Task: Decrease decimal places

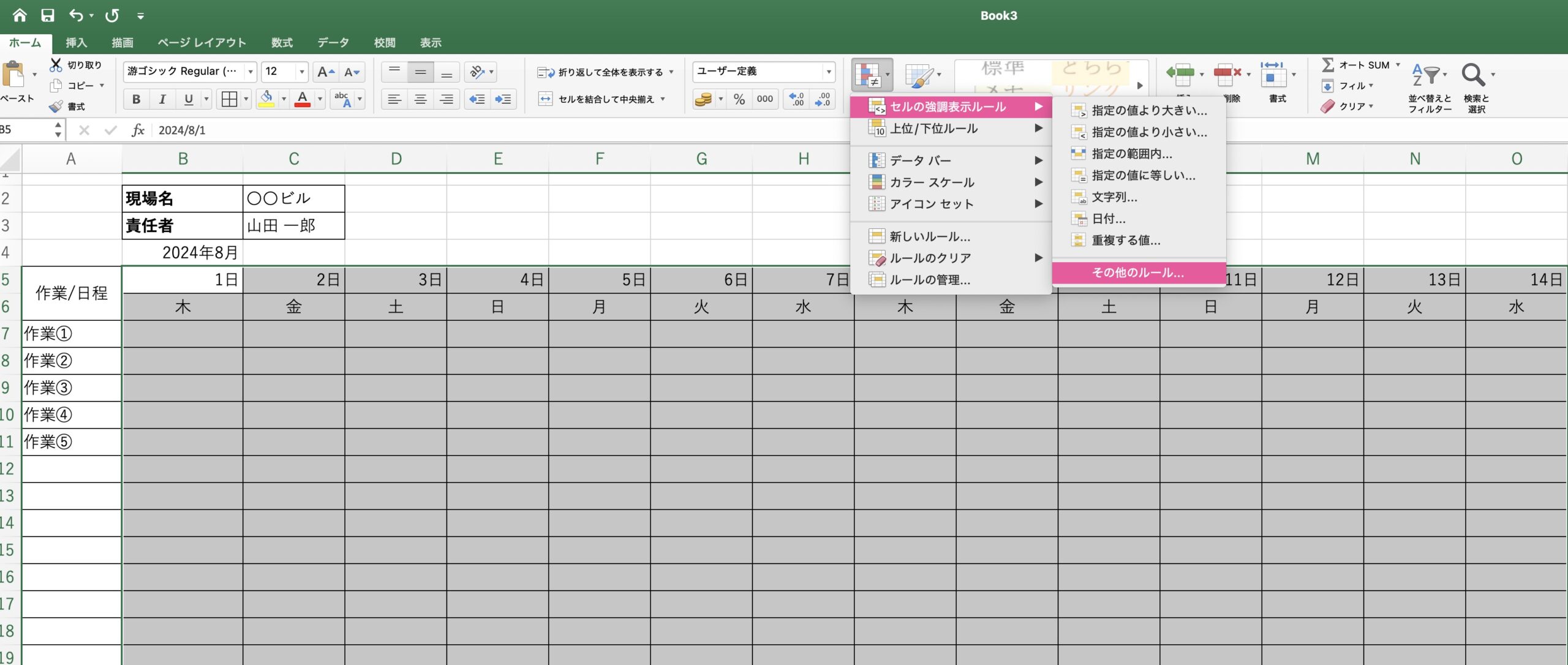Action: pyautogui.click(x=823, y=99)
